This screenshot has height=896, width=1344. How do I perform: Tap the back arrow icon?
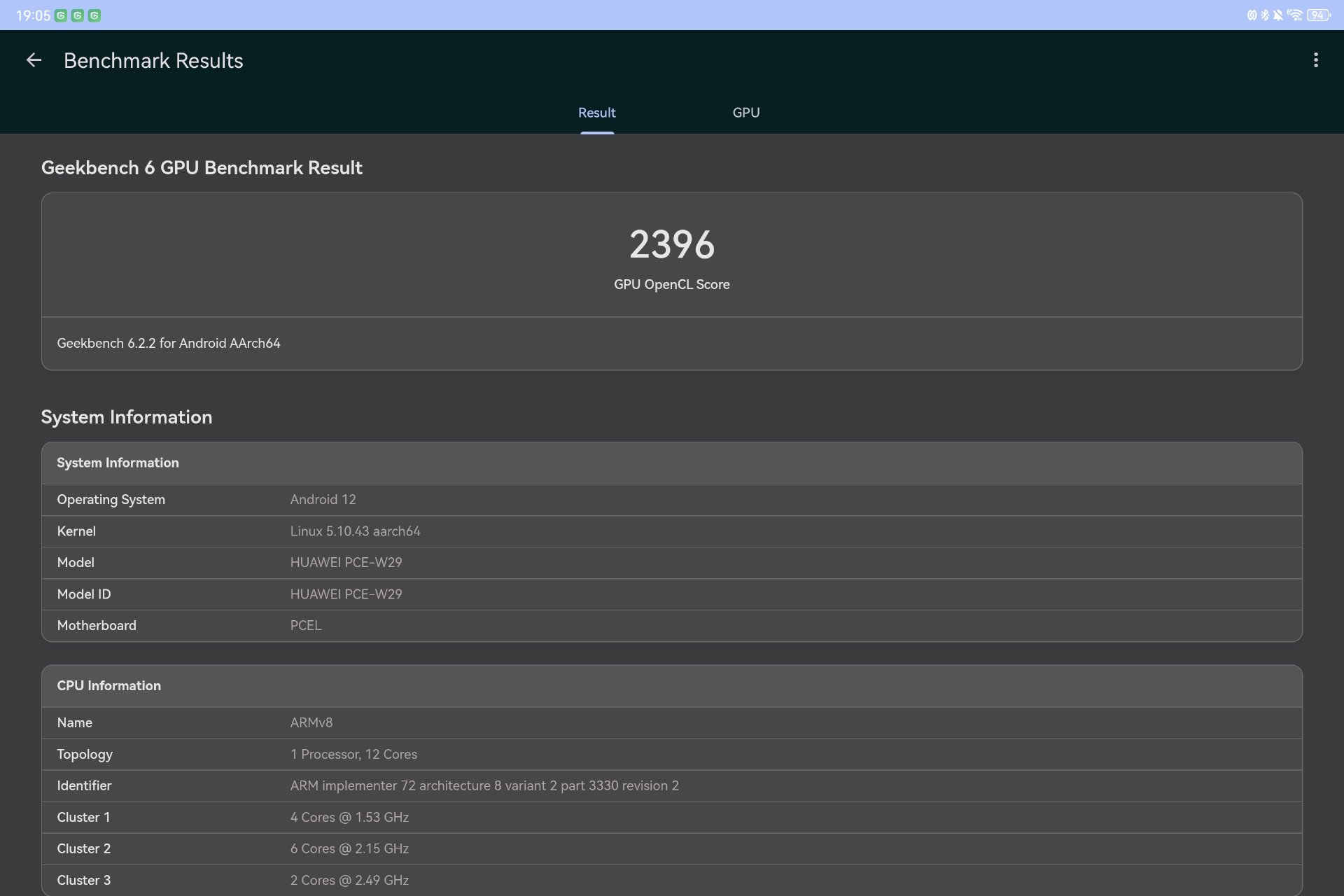coord(34,60)
